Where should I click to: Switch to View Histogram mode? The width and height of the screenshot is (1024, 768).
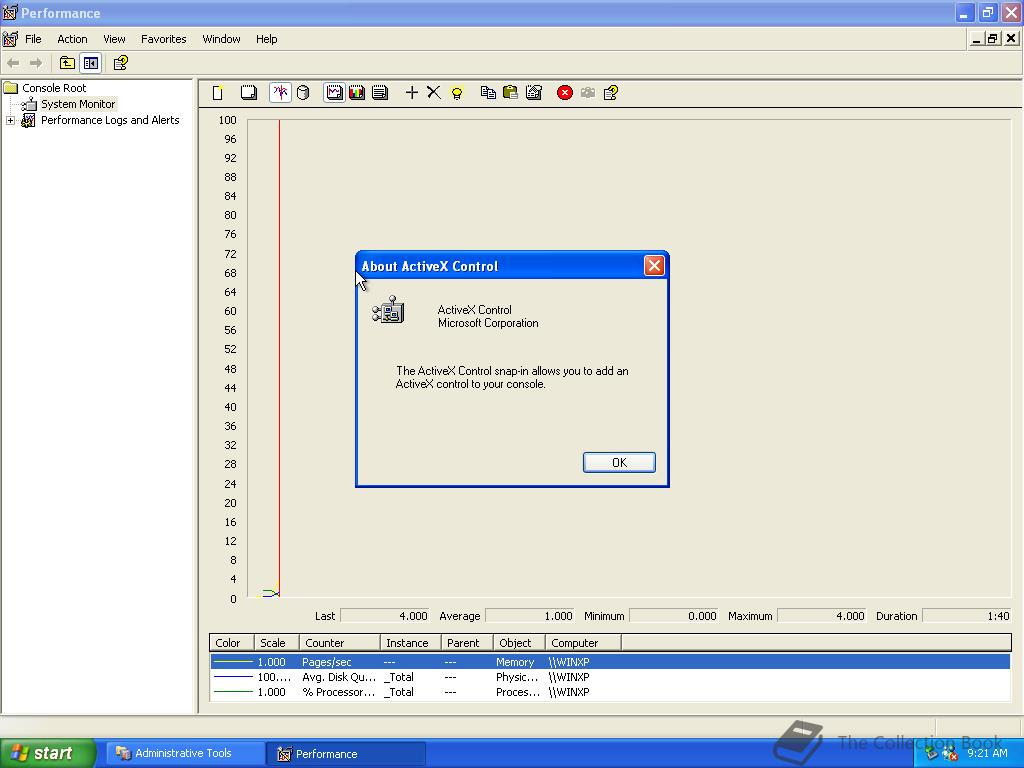click(357, 93)
